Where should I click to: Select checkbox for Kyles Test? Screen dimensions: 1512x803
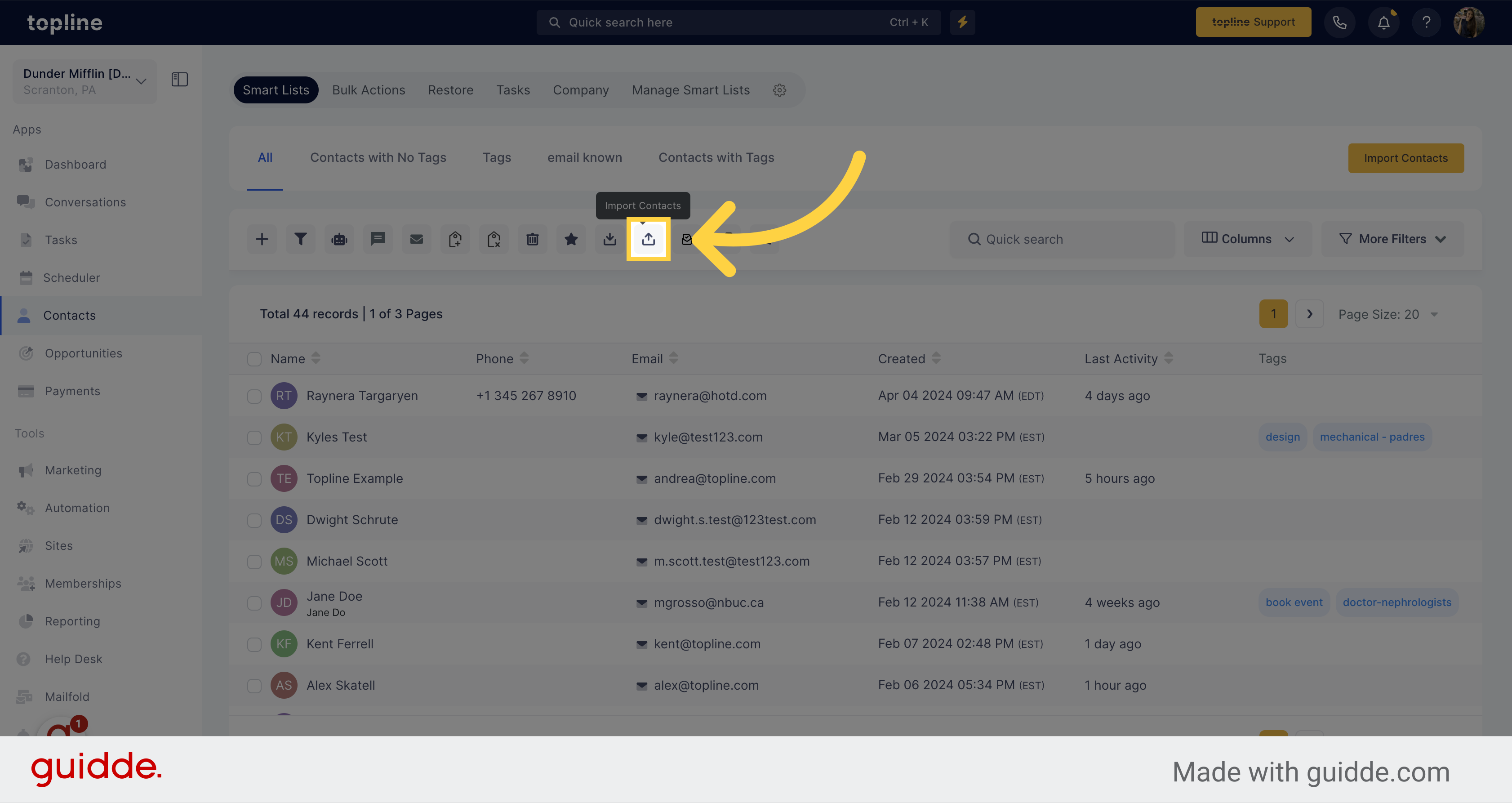[254, 437]
